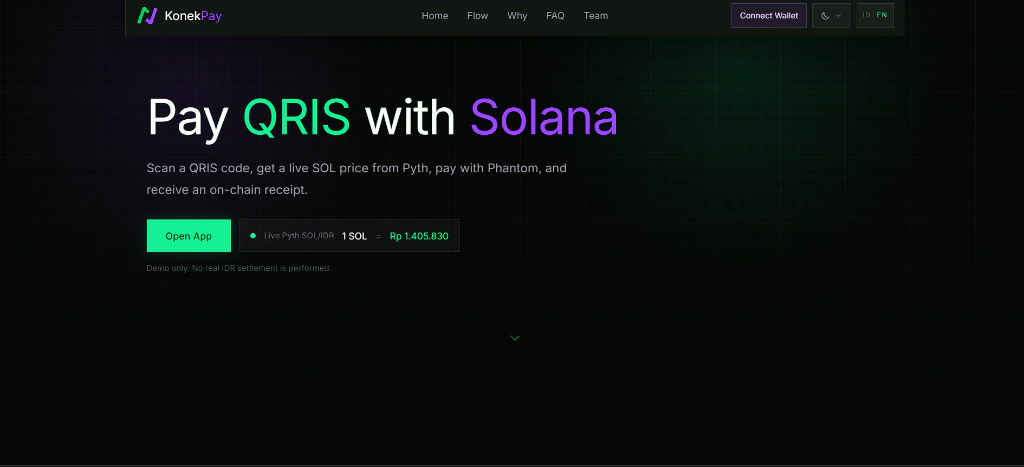1024x467 pixels.
Task: Launch the app with Open App
Action: pos(189,236)
